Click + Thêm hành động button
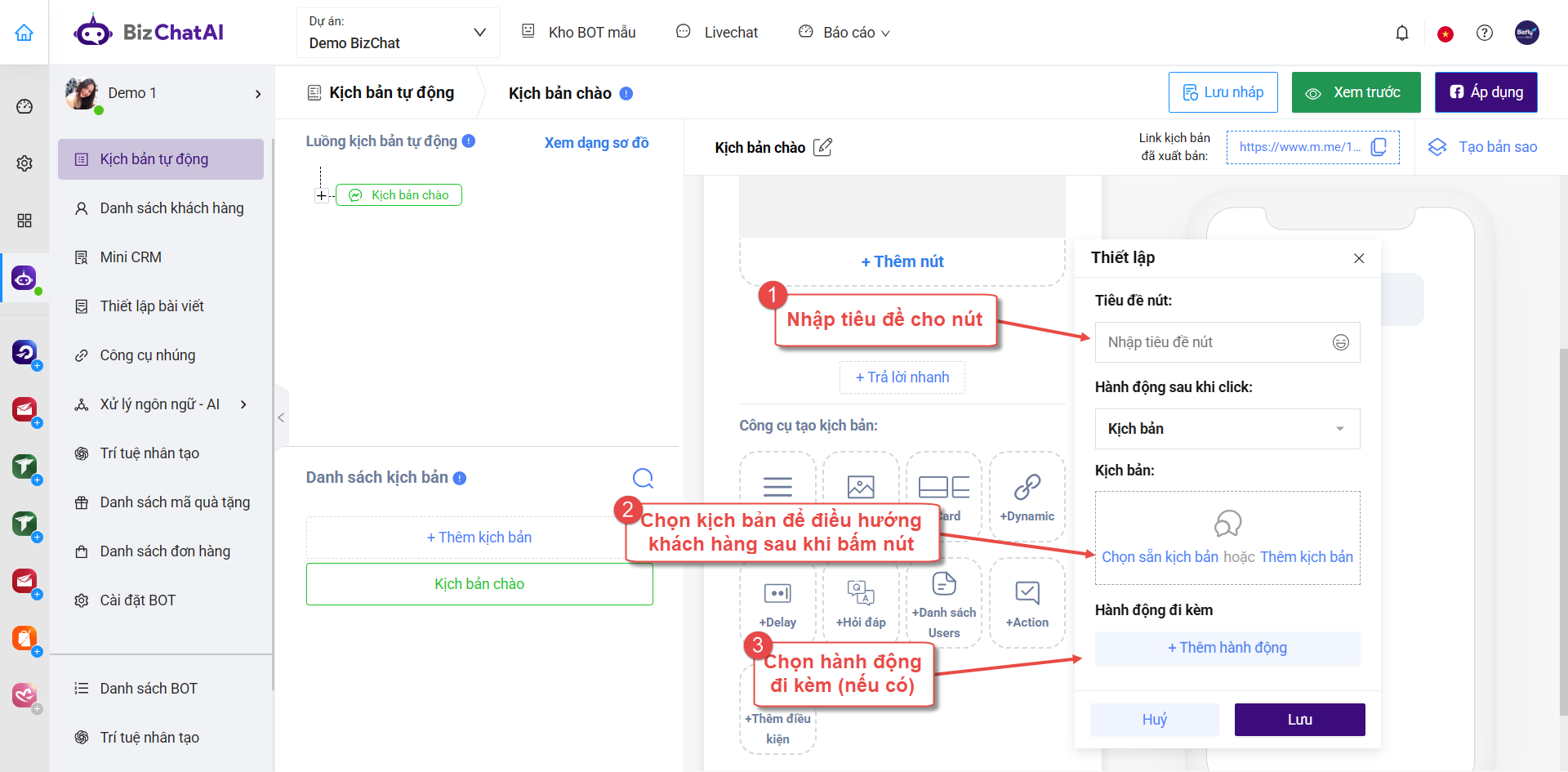This screenshot has height=772, width=1568. pos(1227,648)
